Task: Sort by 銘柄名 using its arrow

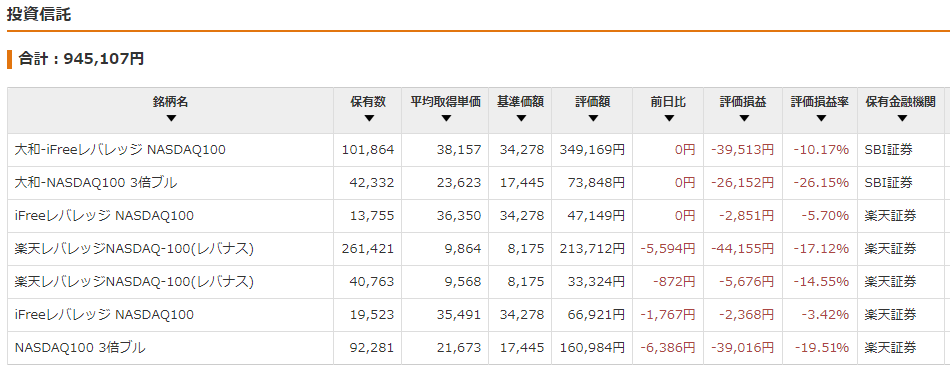Action: pos(171,119)
